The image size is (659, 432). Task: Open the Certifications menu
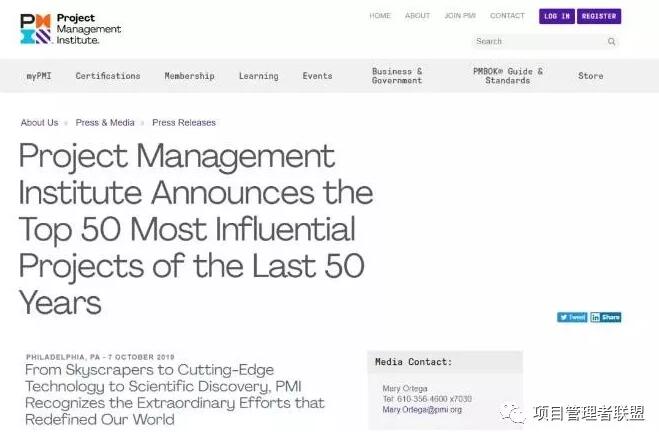pyautogui.click(x=108, y=76)
